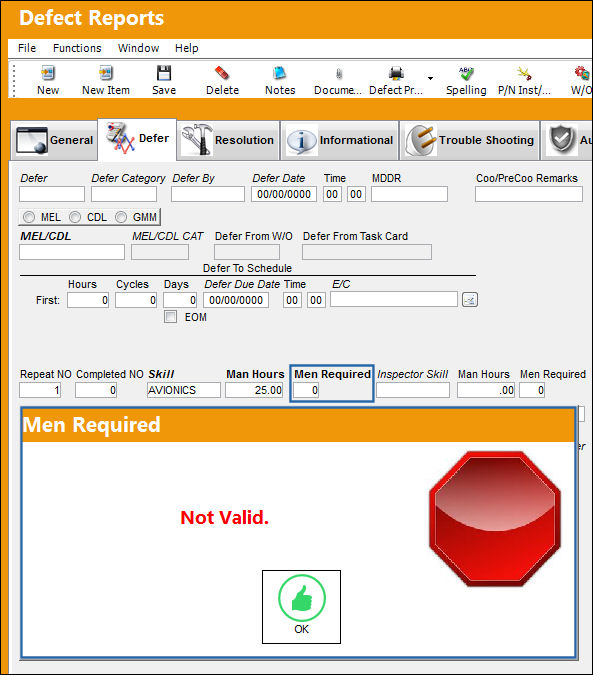Switch to the General tab
593x675 pixels.
pyautogui.click(x=55, y=140)
